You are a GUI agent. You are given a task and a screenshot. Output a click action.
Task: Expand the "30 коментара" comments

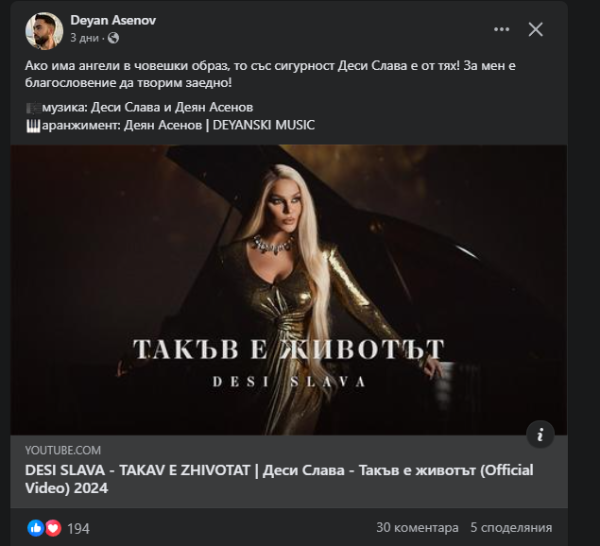[x=417, y=527]
